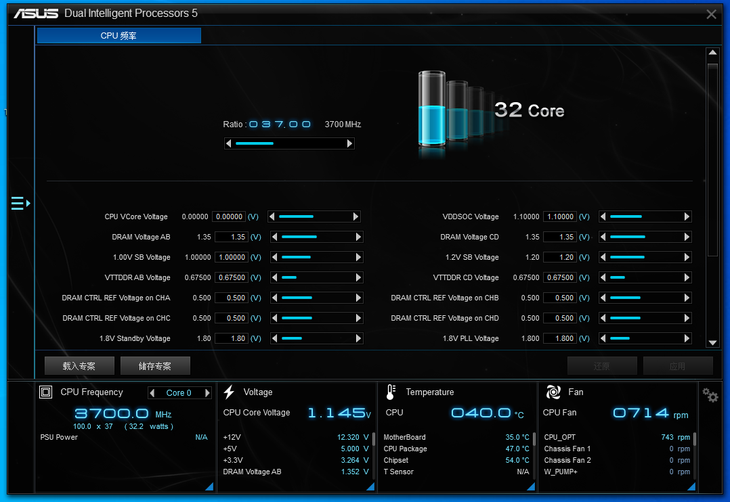The height and width of the screenshot is (502, 730).
Task: Decrease CPU ratio with left arrow
Action: pyautogui.click(x=228, y=143)
